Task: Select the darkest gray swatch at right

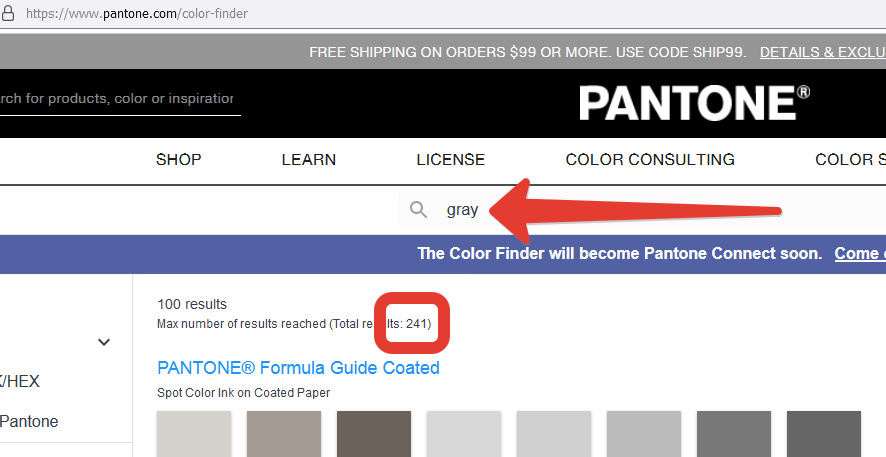Action: [x=824, y=434]
